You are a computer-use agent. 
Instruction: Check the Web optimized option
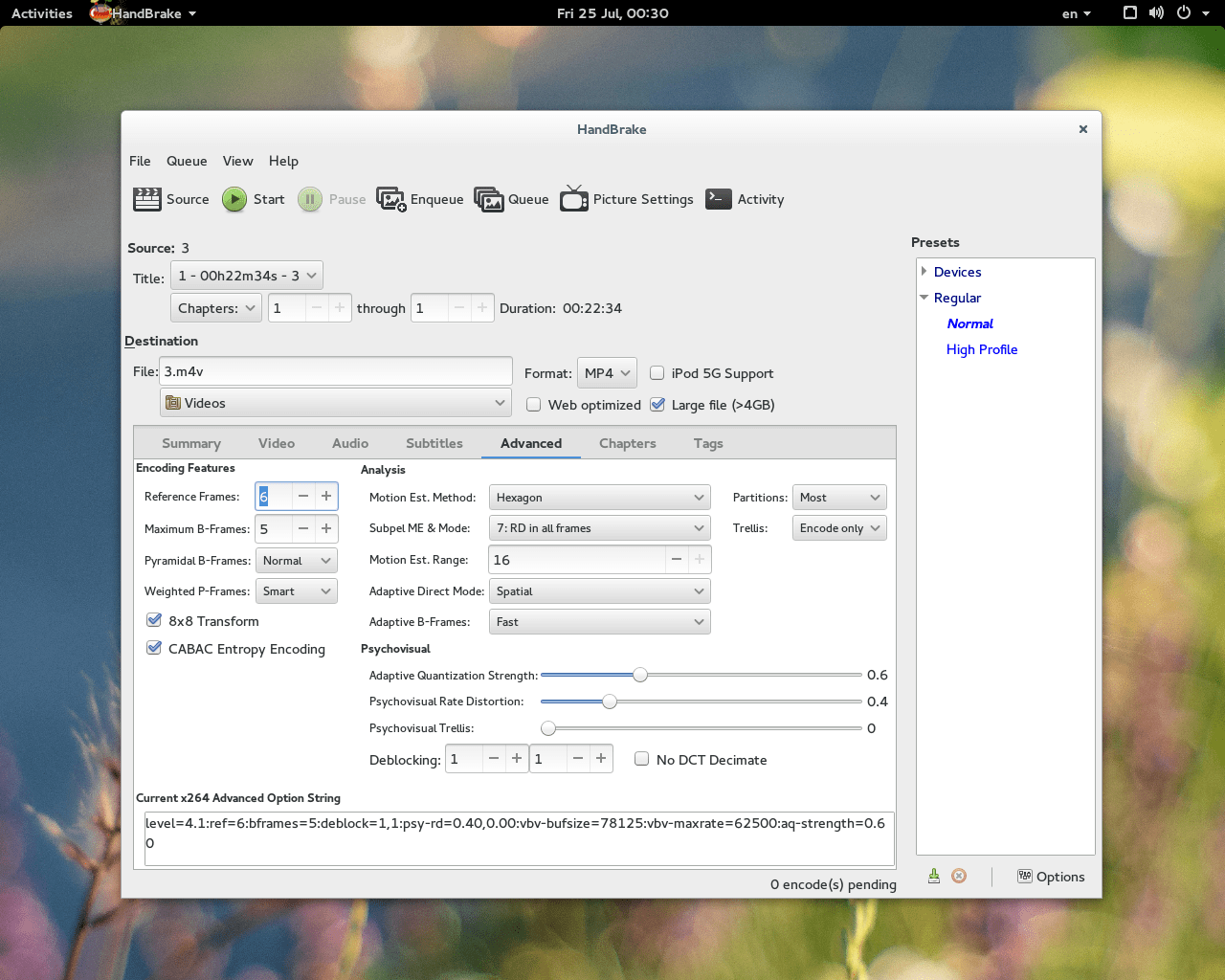tap(533, 405)
